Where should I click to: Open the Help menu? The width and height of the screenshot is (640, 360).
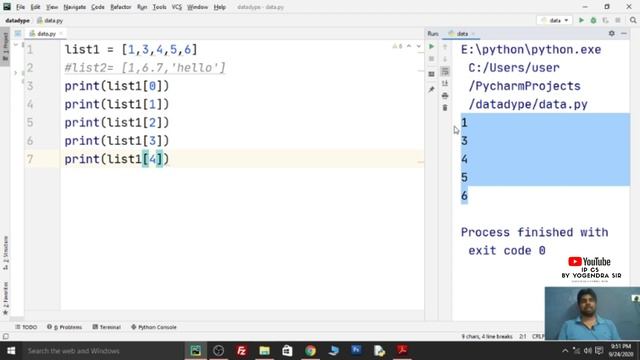pos(220,7)
